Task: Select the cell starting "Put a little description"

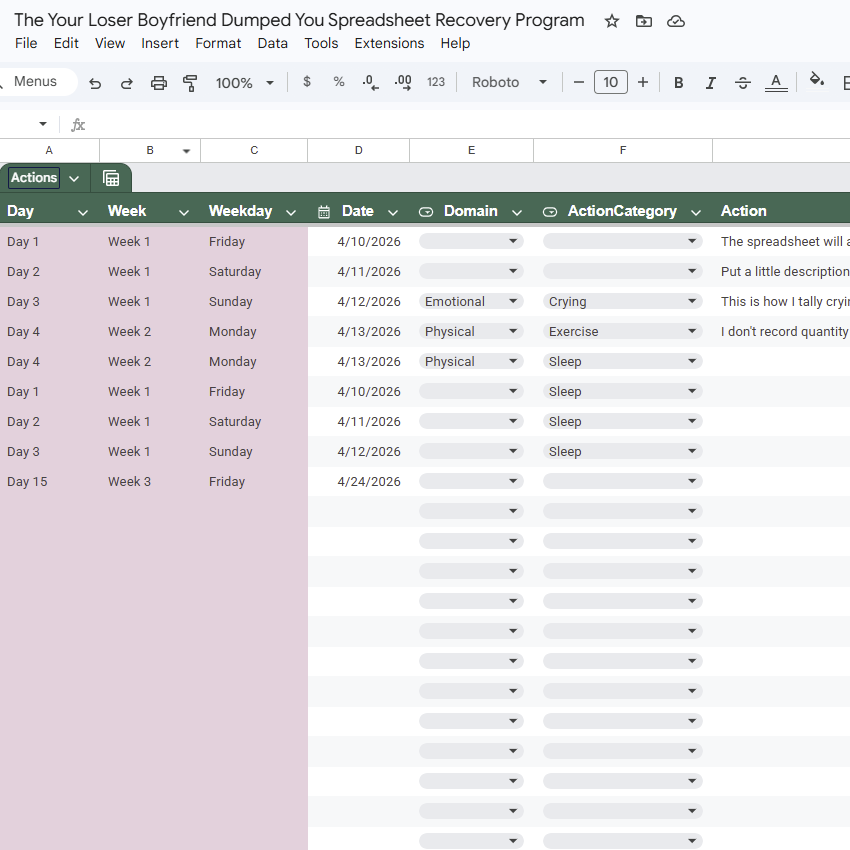Action: tap(782, 272)
